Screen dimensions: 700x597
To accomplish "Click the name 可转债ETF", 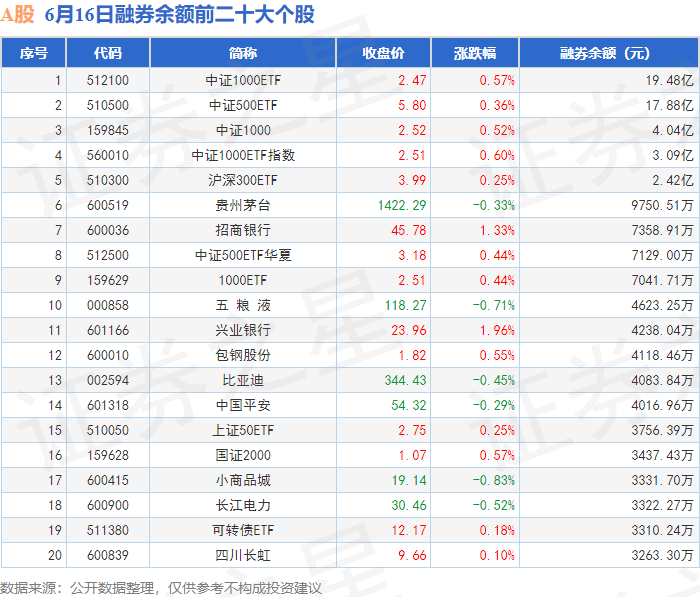I will [243, 530].
